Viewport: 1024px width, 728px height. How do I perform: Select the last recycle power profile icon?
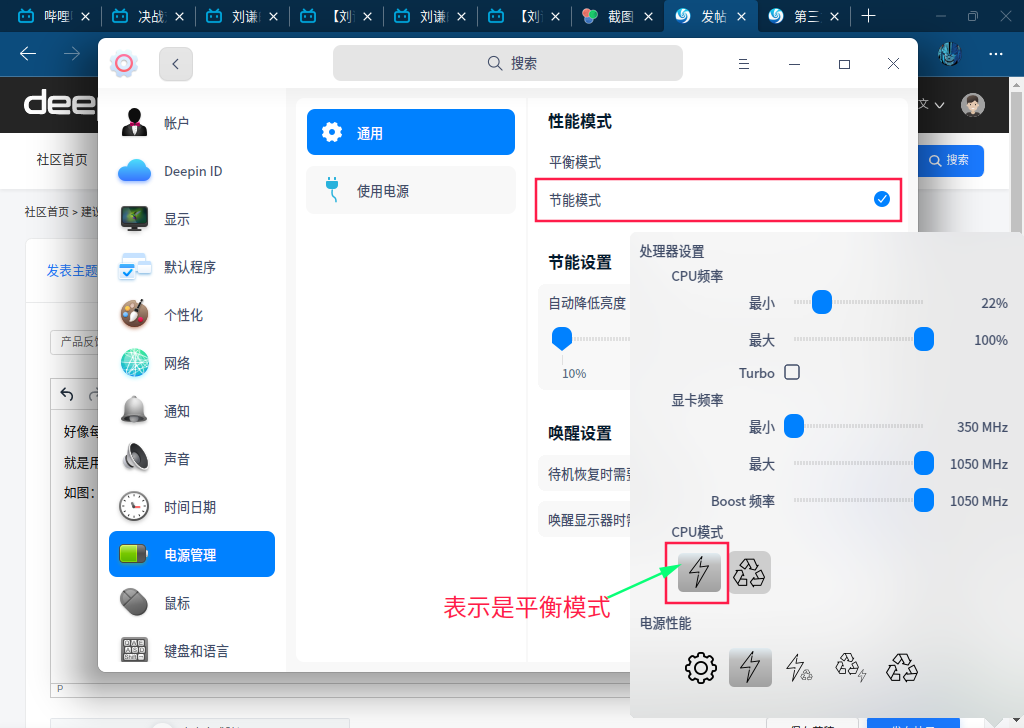(902, 667)
